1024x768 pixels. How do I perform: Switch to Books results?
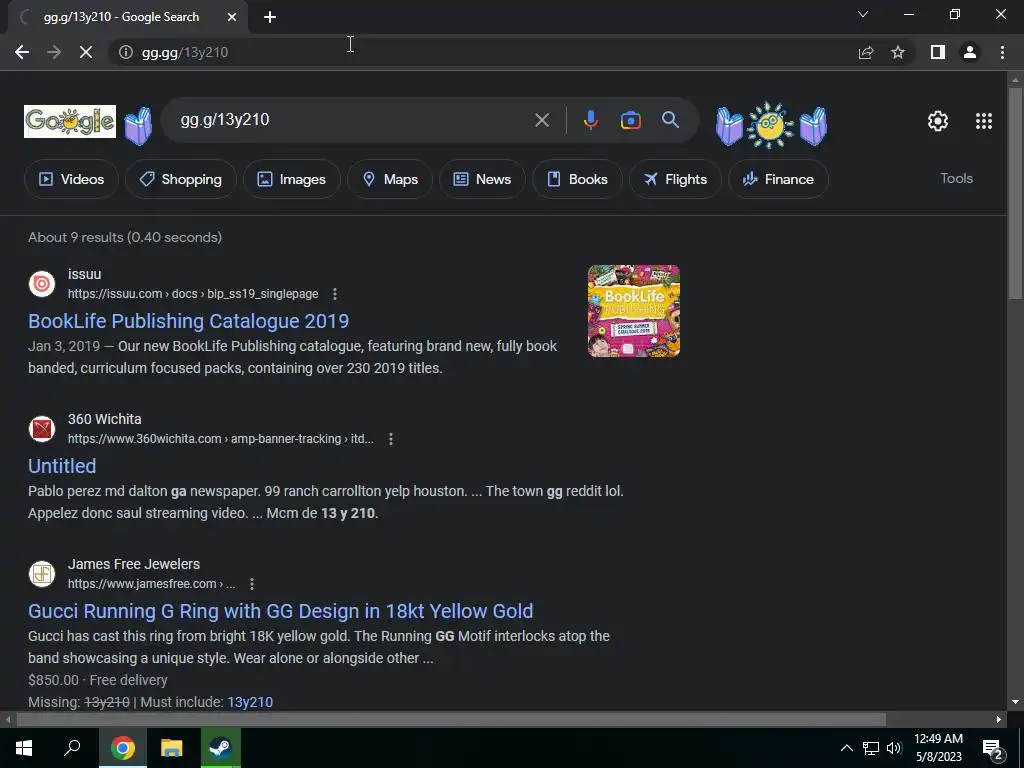(577, 179)
